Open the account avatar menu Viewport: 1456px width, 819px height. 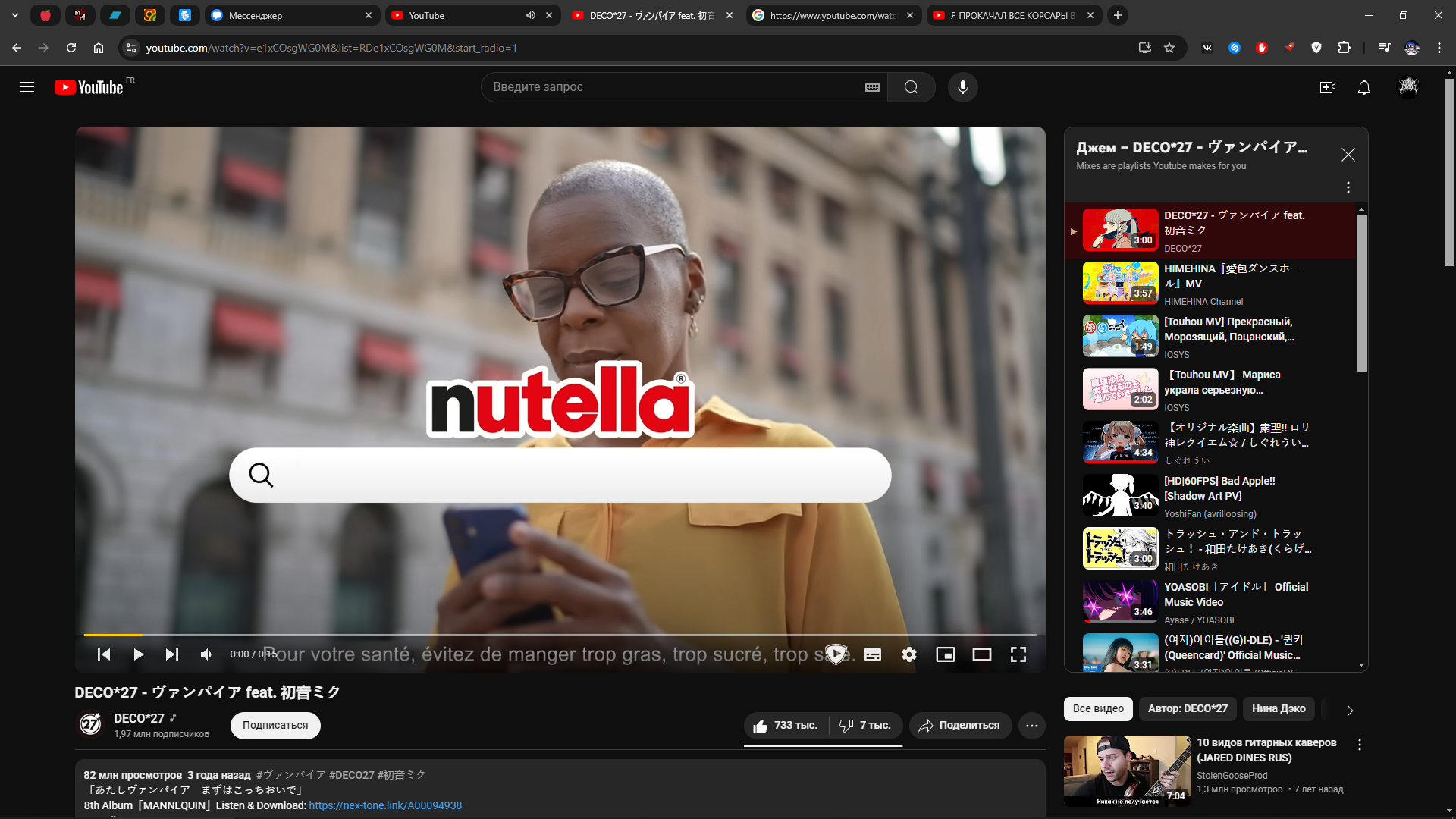pos(1408,87)
